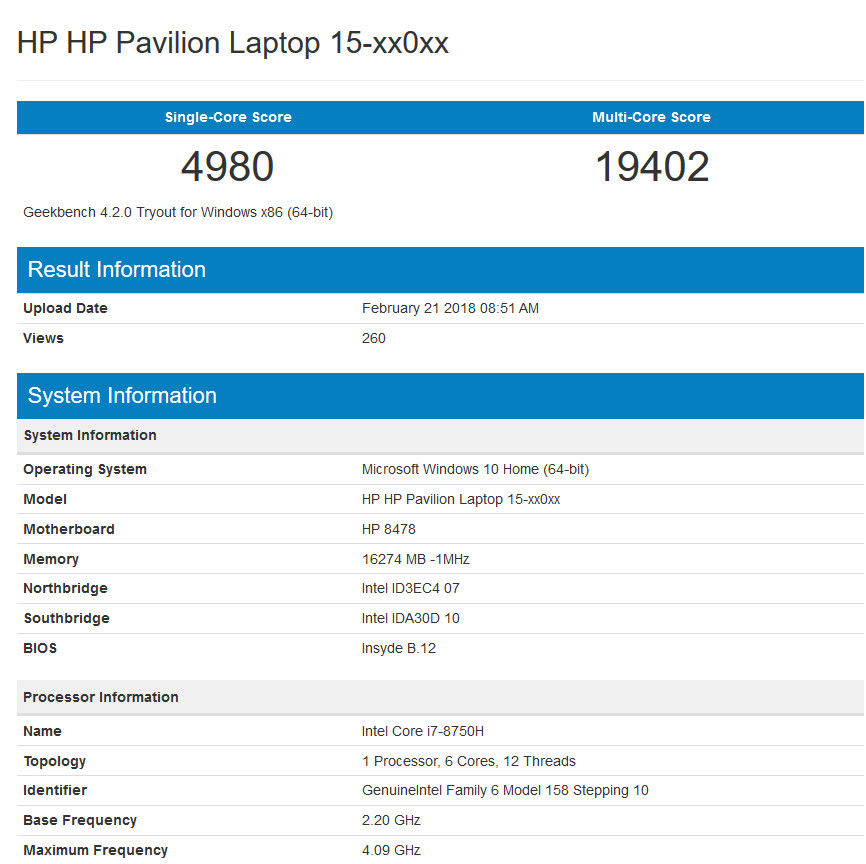Click the Model row value in System Information
Viewport: 866px width, 864px height.
tap(460, 499)
